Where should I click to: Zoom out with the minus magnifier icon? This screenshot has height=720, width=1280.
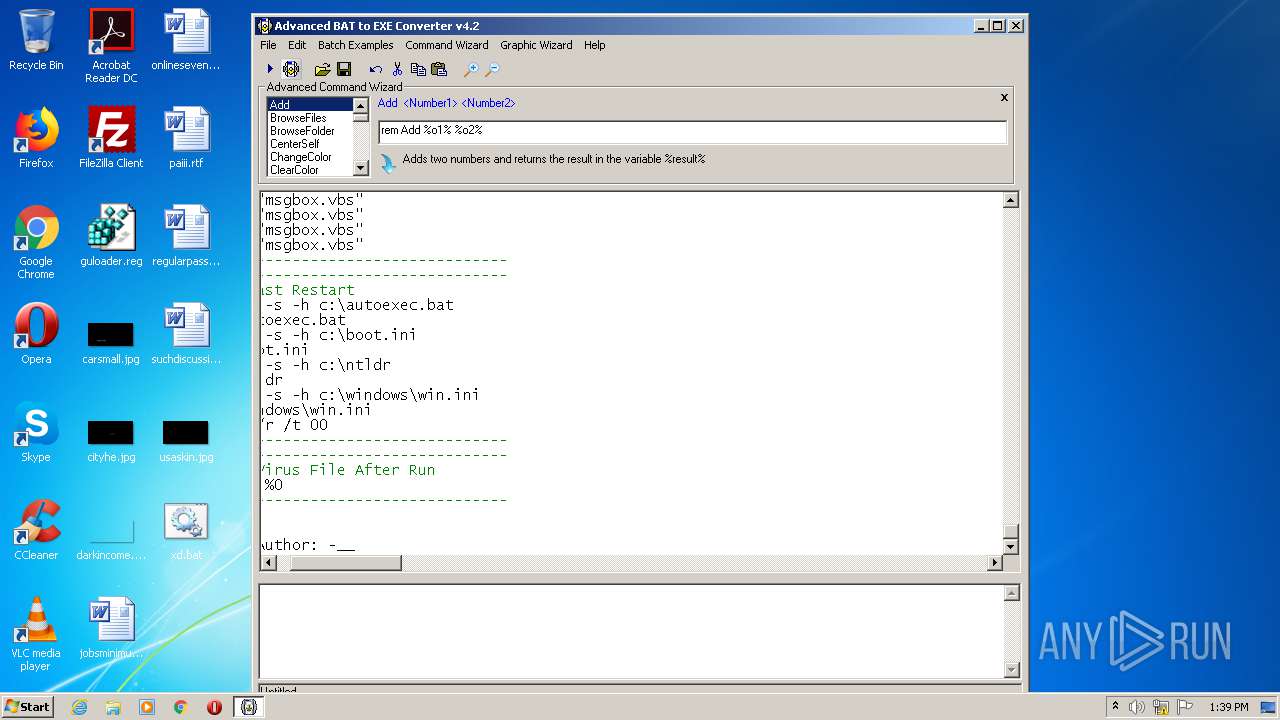492,69
